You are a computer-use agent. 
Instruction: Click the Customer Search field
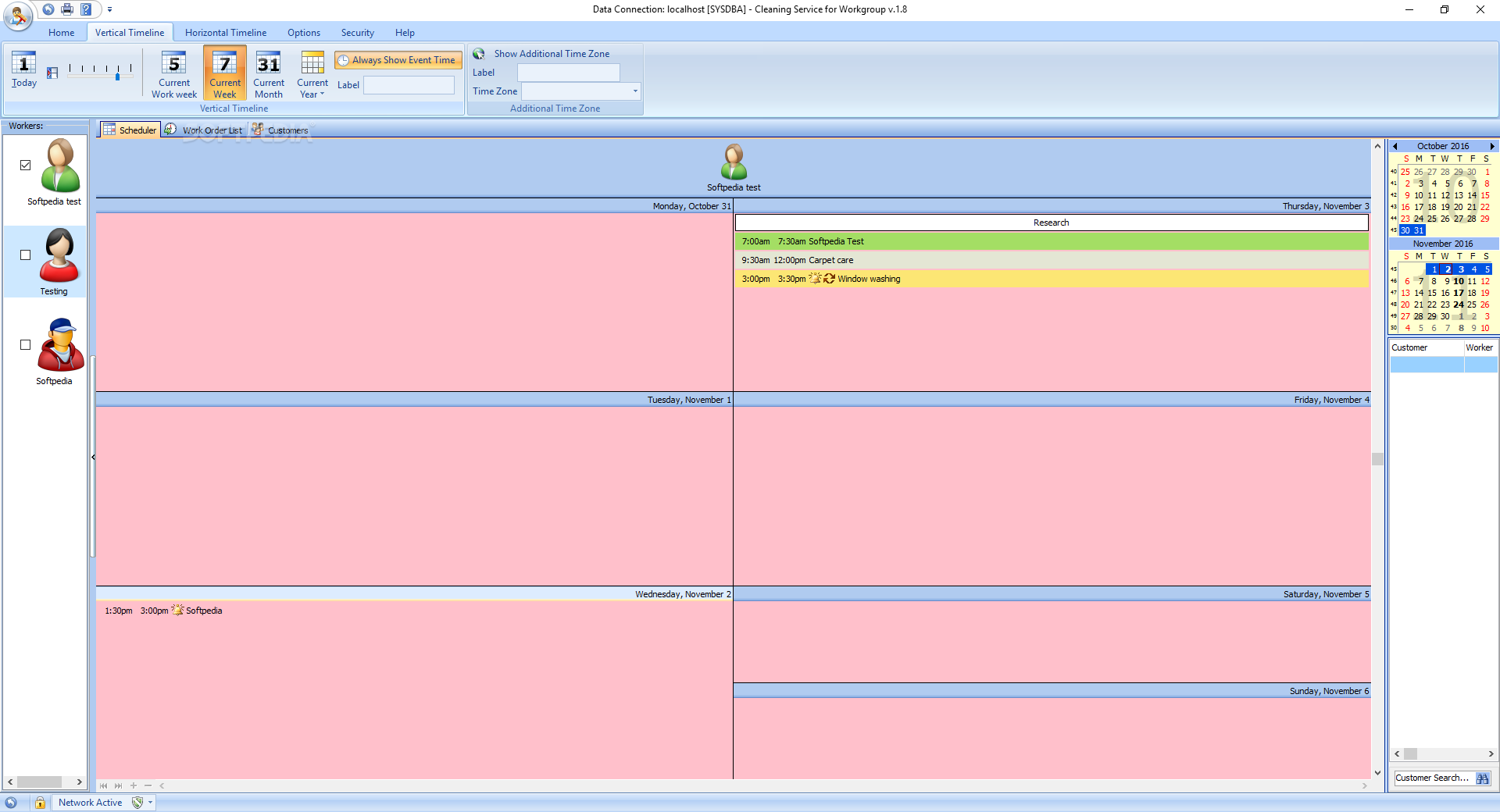tap(1433, 778)
